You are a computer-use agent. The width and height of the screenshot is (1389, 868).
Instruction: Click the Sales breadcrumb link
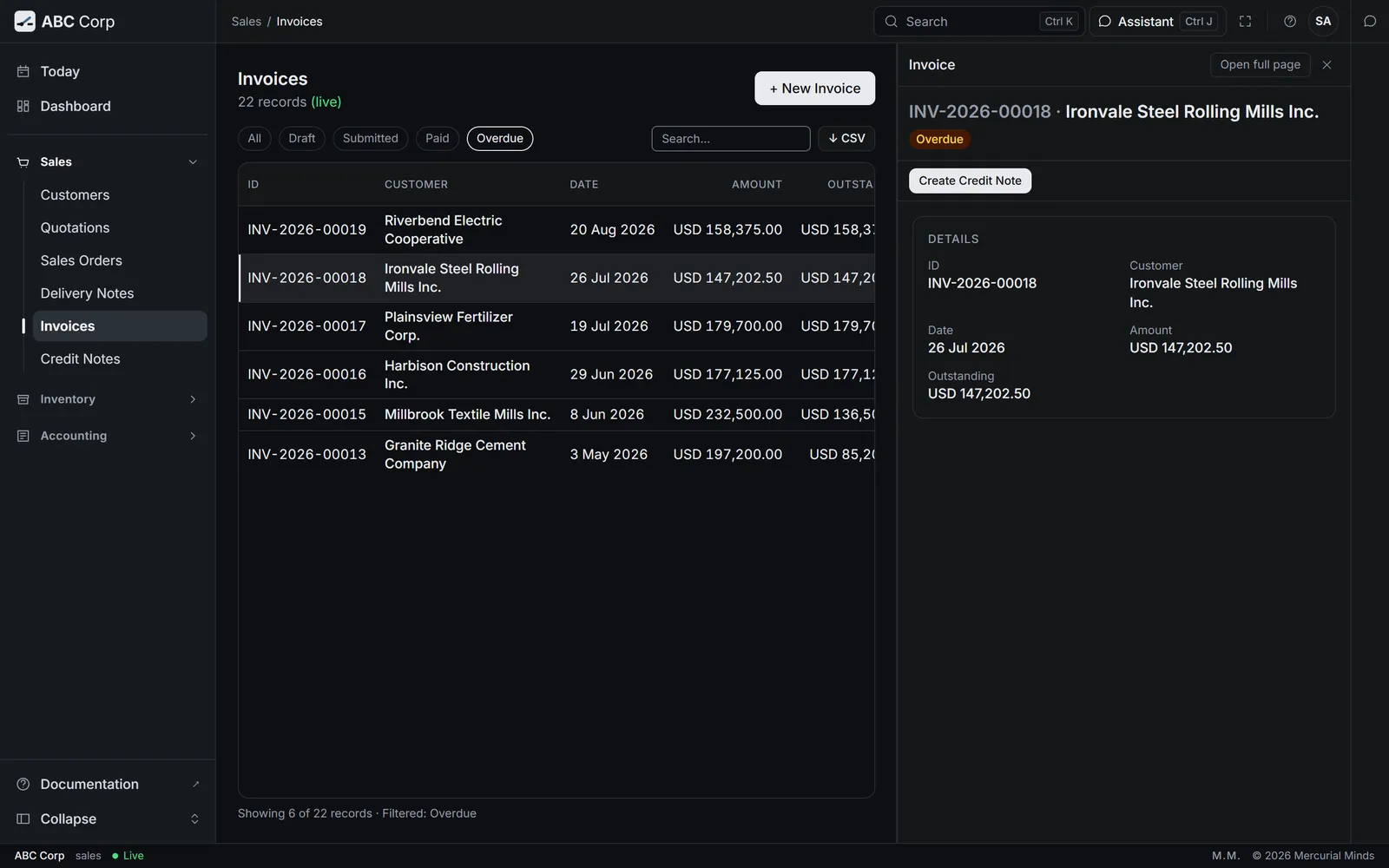(x=247, y=22)
